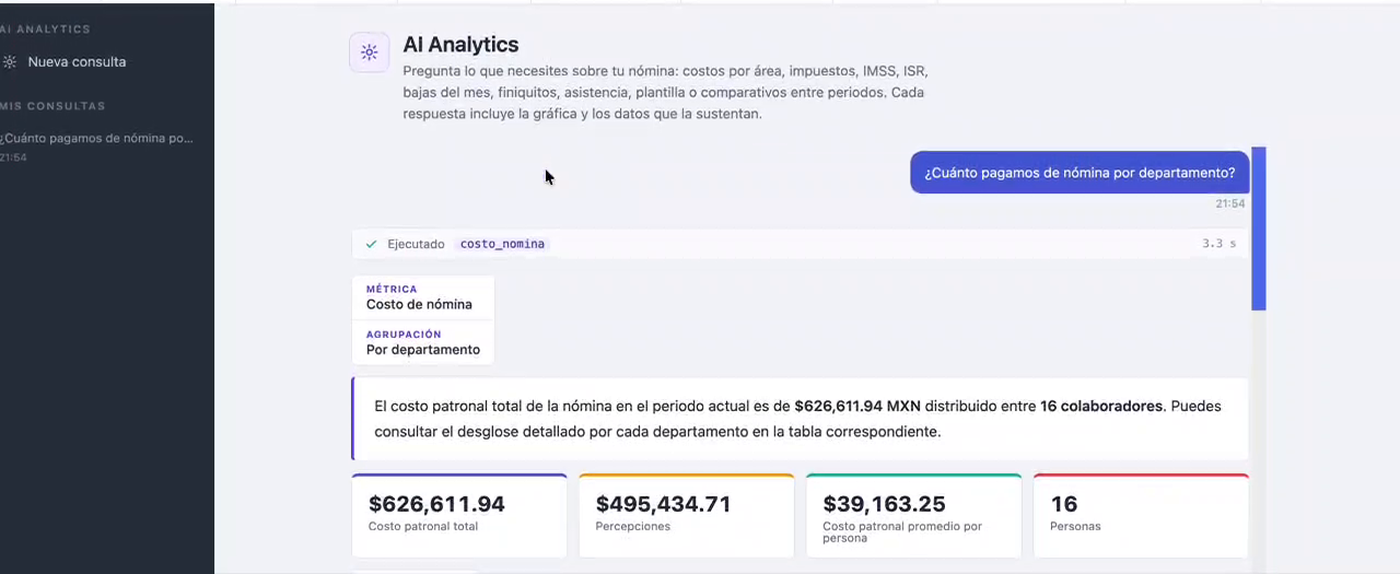
Task: Select the user question chat bubble
Action: click(x=1080, y=173)
